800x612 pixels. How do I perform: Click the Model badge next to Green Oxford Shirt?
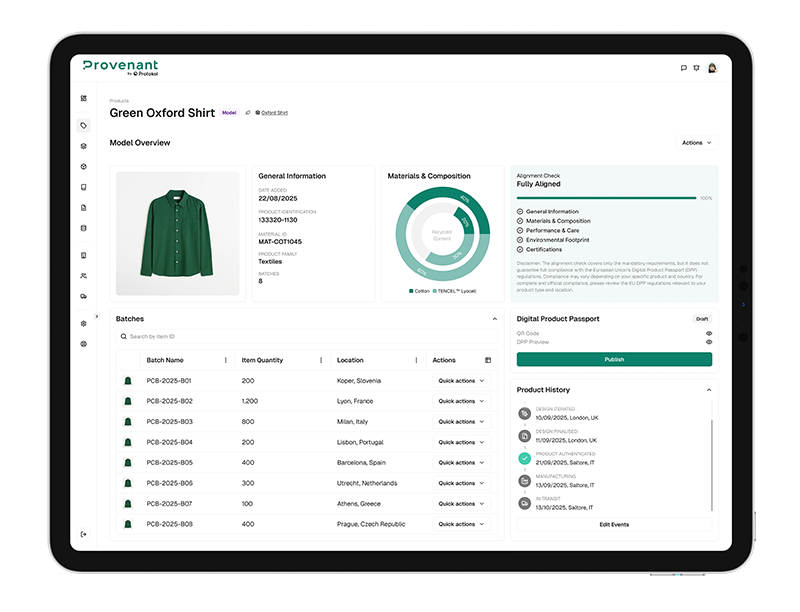coord(229,113)
